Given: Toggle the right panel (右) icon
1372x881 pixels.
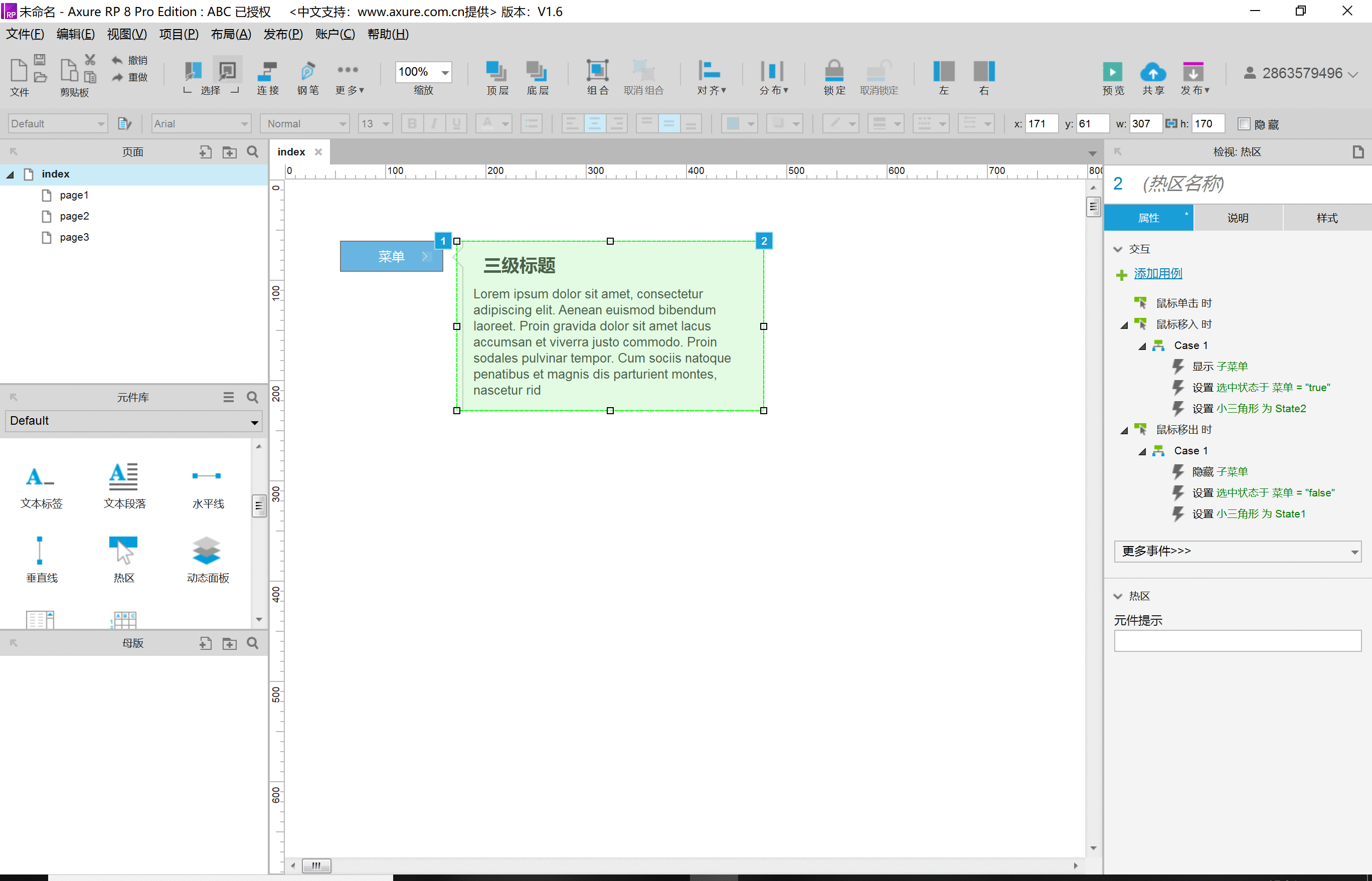Looking at the screenshot, I should 984,72.
